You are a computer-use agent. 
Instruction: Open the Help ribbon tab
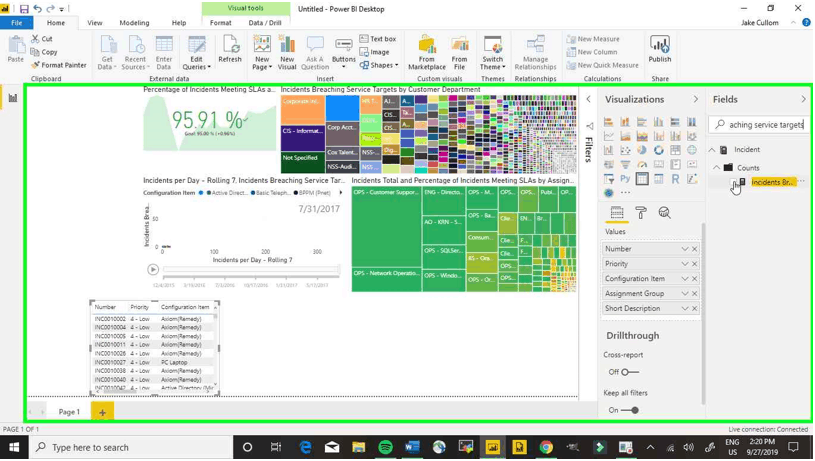click(x=179, y=23)
